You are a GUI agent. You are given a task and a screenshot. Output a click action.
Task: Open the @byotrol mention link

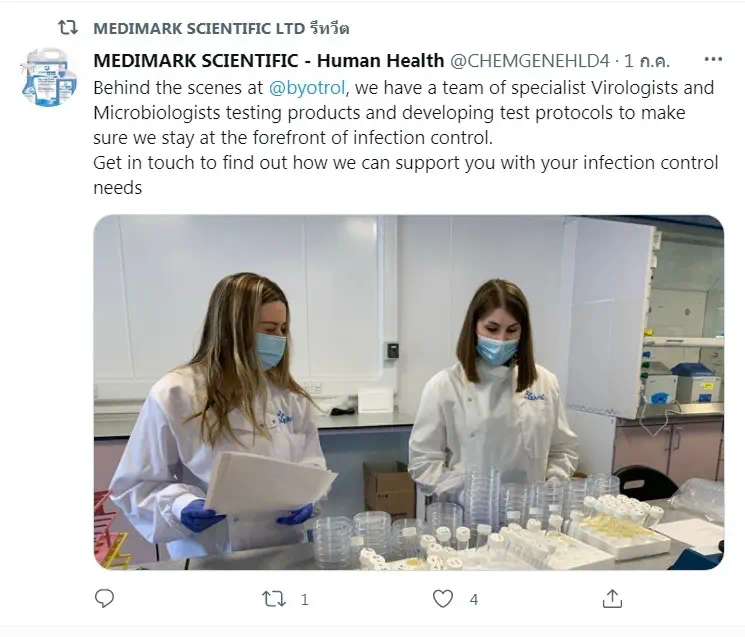click(x=306, y=88)
